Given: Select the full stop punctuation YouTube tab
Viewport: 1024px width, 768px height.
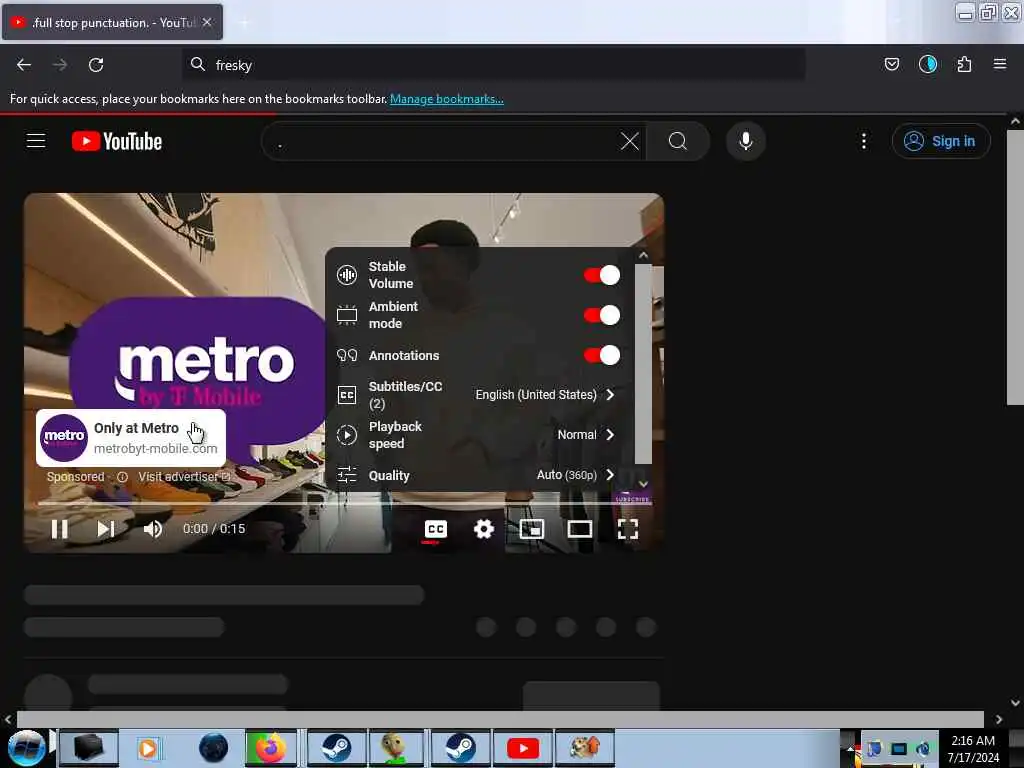Looking at the screenshot, I should [x=112, y=22].
